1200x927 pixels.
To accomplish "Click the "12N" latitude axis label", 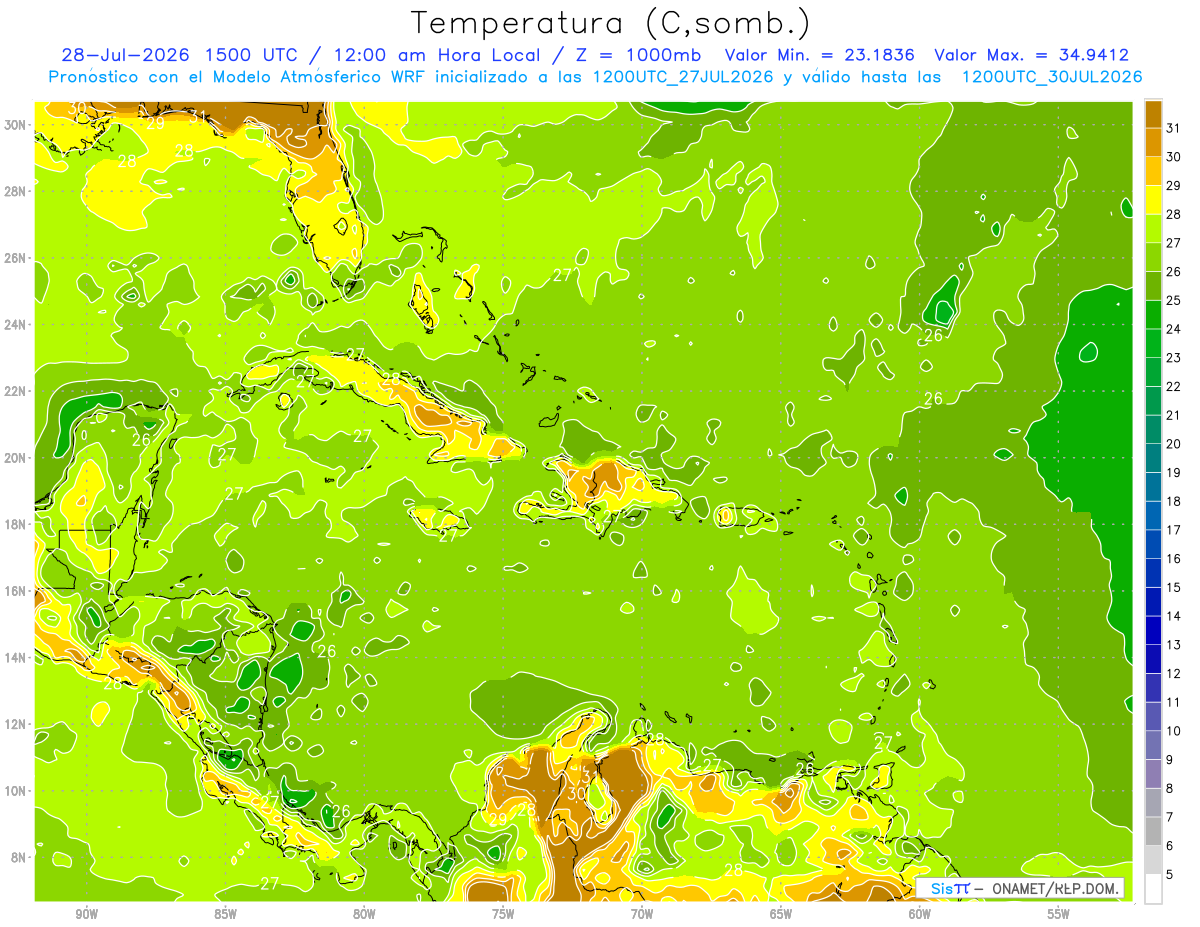I will coord(15,724).
